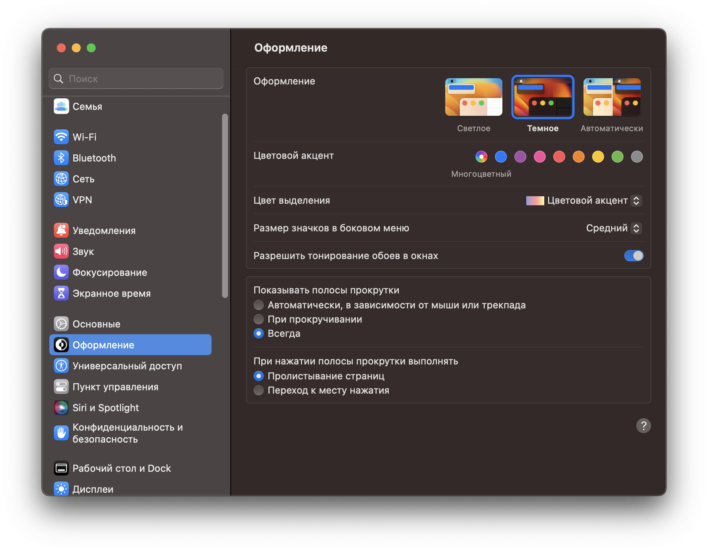The image size is (708, 551).
Task: Choose При прокручивании radio button
Action: (258, 319)
